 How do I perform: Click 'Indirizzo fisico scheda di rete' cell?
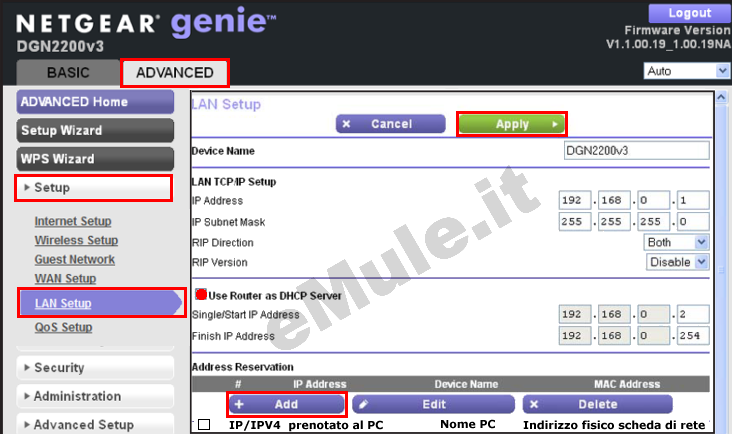613,425
